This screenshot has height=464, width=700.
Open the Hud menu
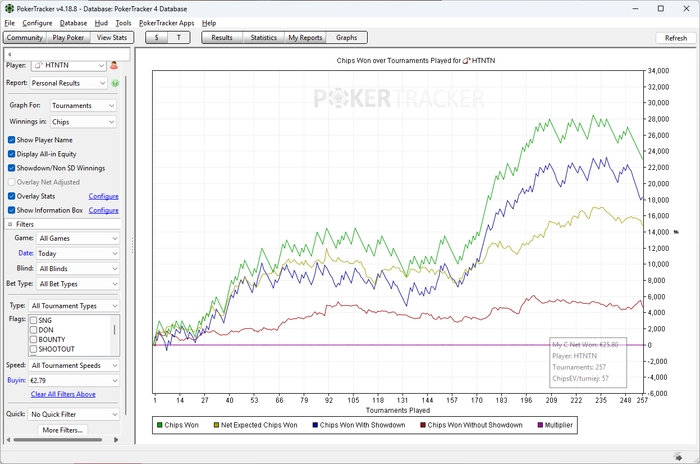point(101,23)
